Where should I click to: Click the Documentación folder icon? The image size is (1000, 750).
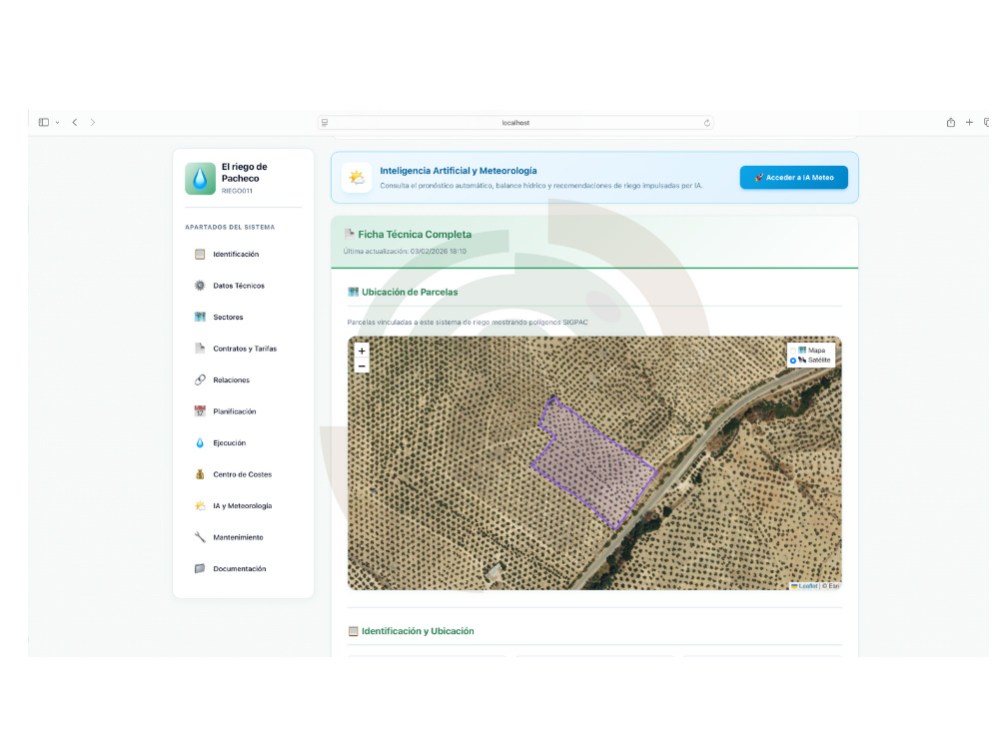(x=200, y=568)
